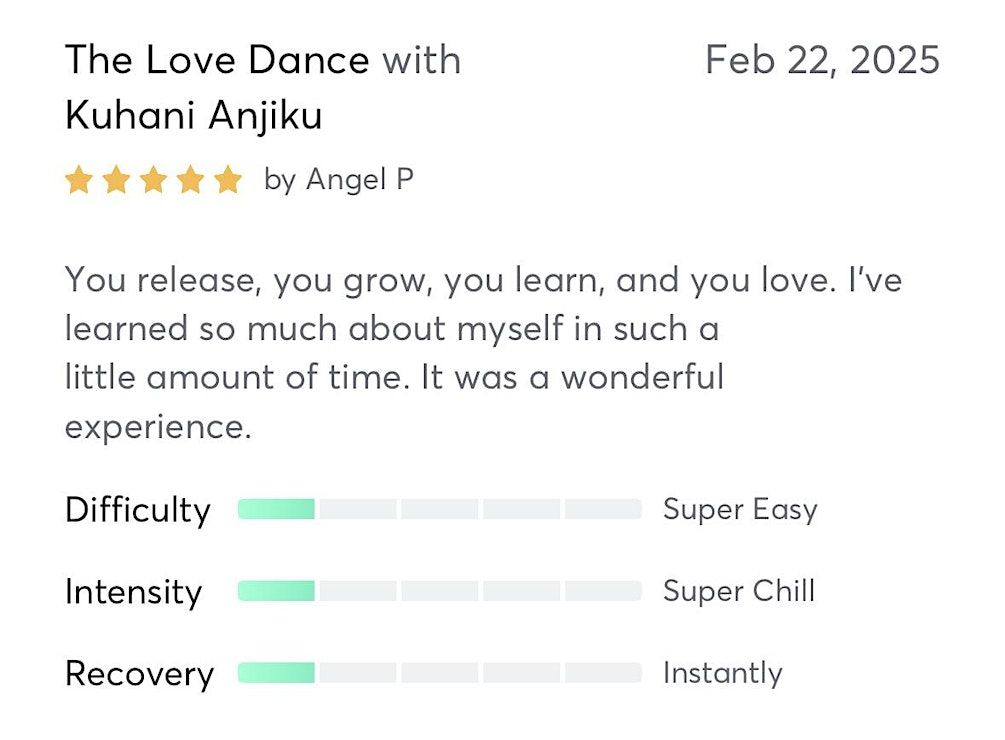The height and width of the screenshot is (740, 1005).
Task: Click the filled green Recovery bar segment
Action: pyautogui.click(x=277, y=673)
